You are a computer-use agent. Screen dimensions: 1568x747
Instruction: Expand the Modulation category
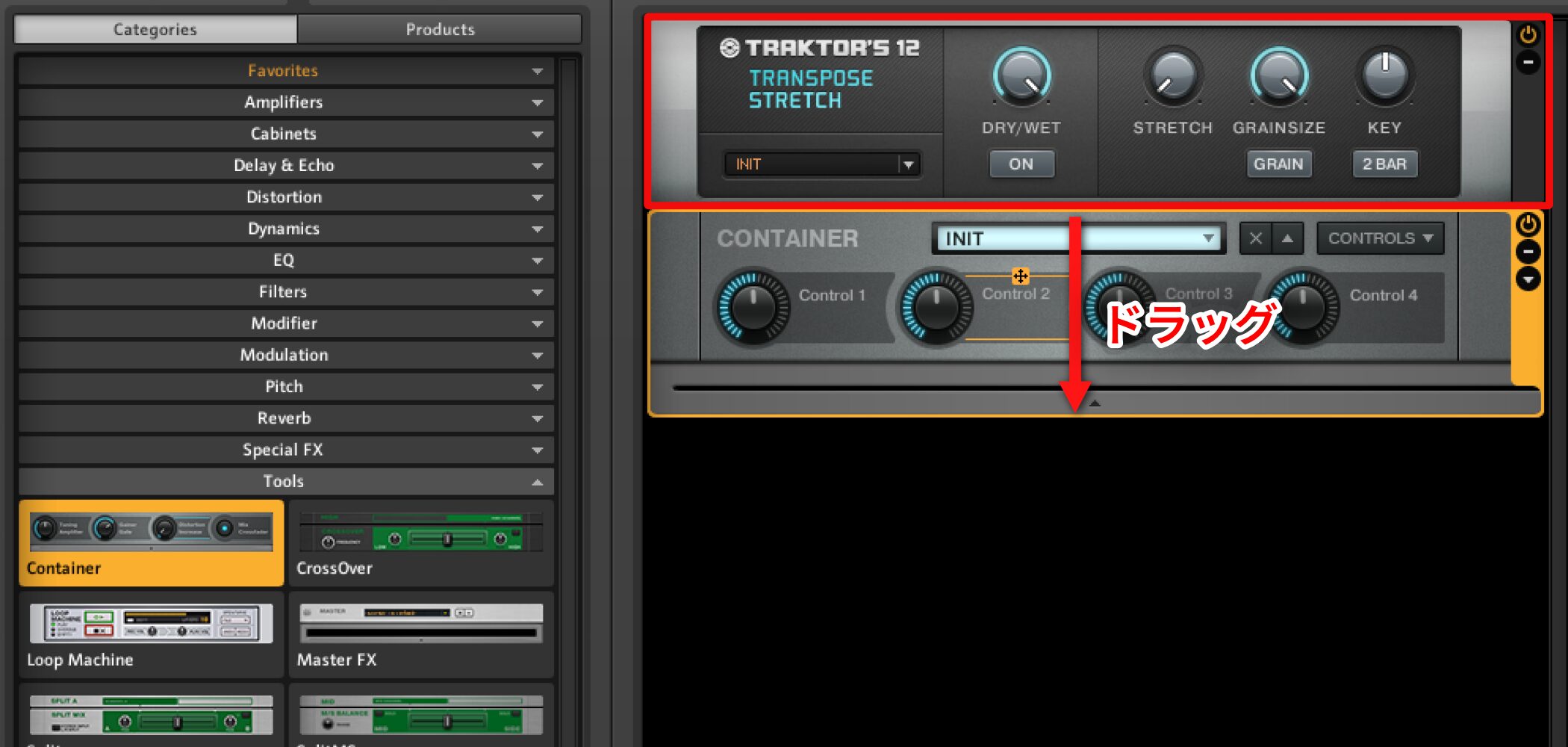[x=286, y=355]
